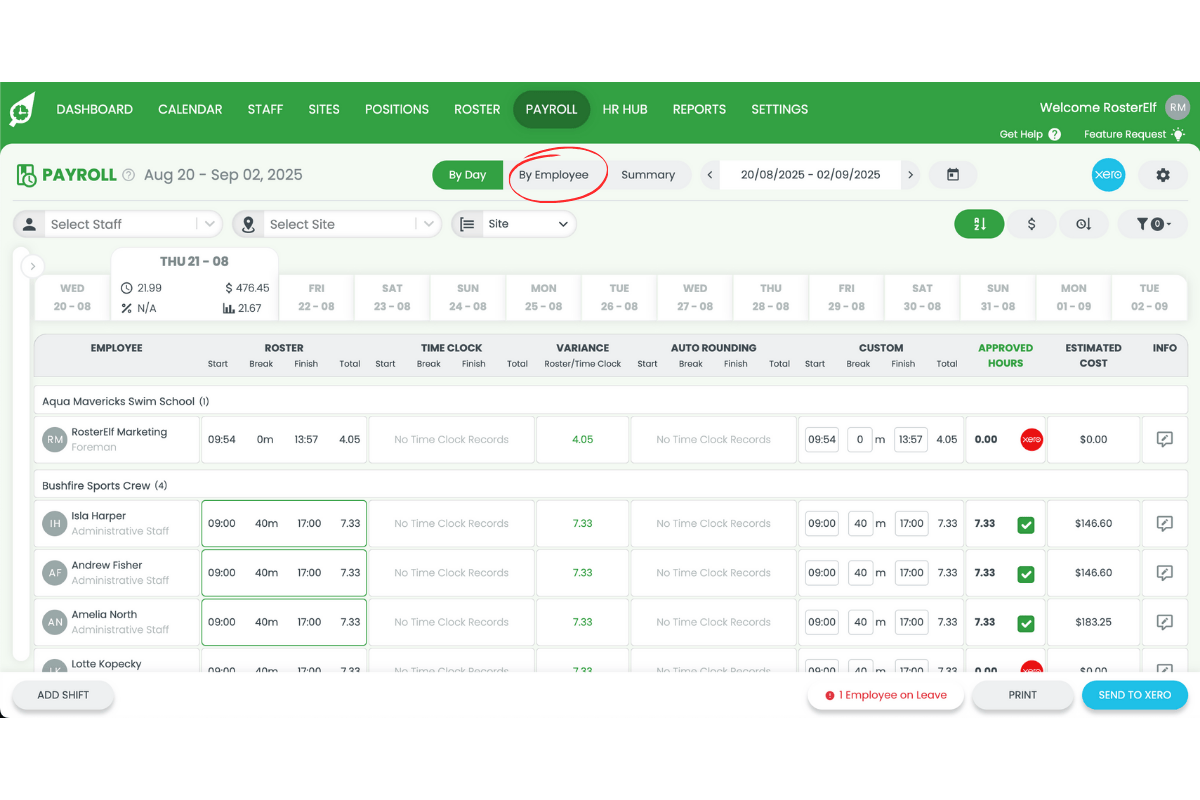Open the filter icon showing zero filters
Image resolution: width=1200 pixels, height=800 pixels.
[x=1152, y=224]
